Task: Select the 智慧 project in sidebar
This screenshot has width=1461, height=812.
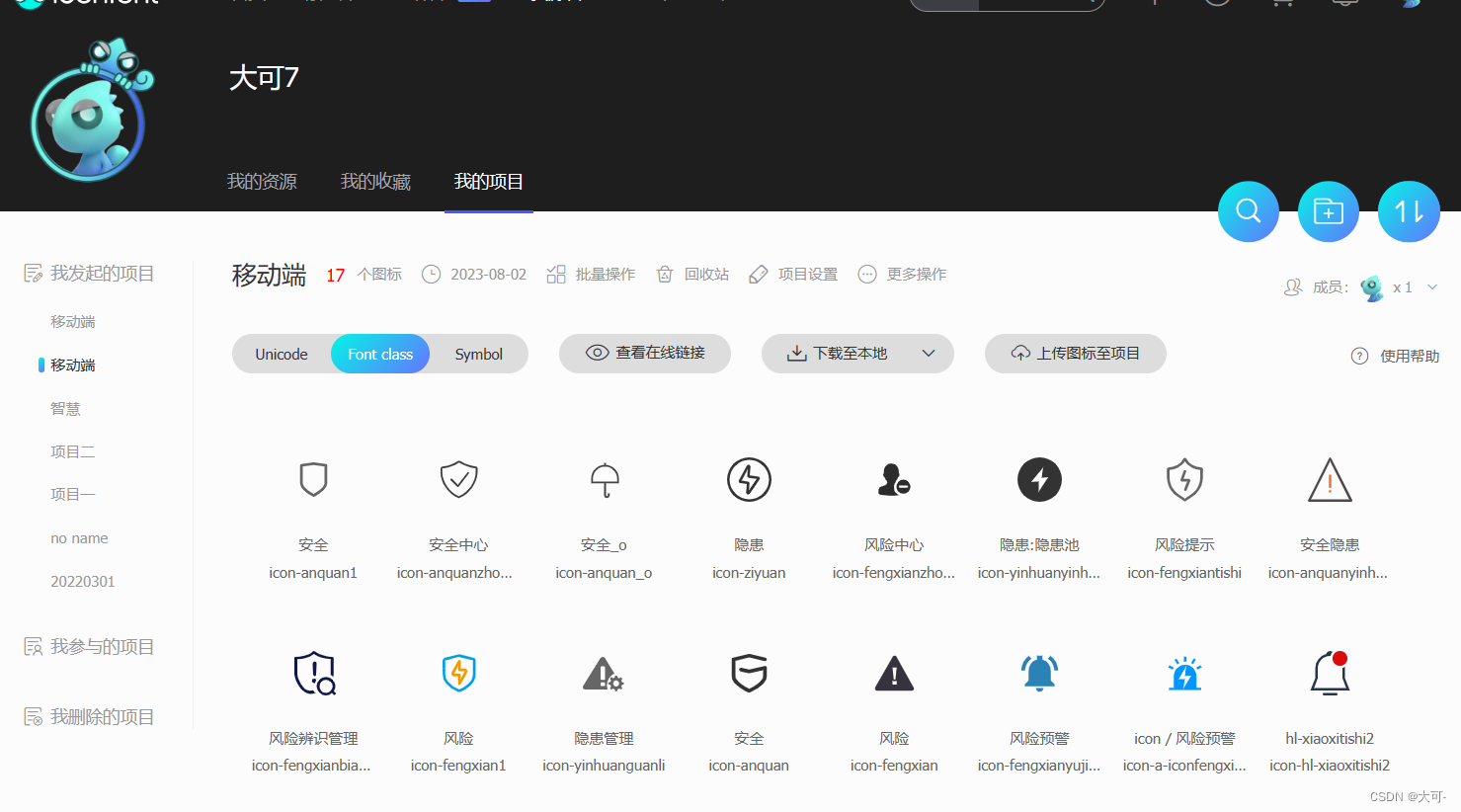Action: click(65, 408)
